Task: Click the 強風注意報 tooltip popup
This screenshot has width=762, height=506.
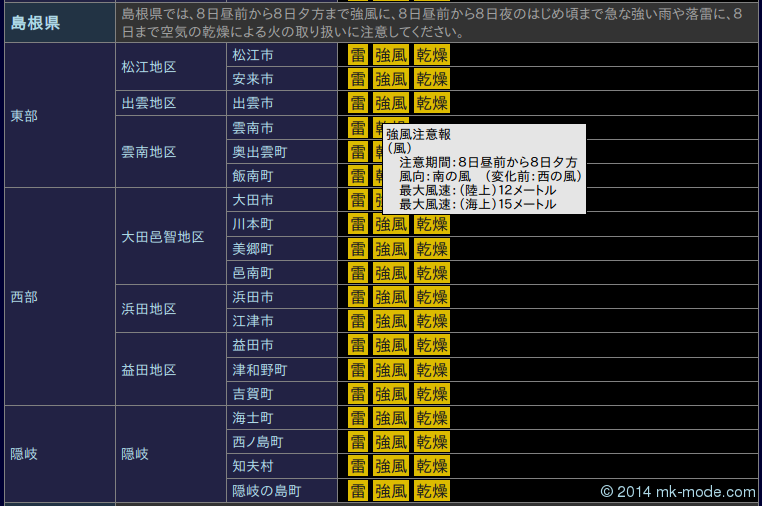Action: pos(483,169)
